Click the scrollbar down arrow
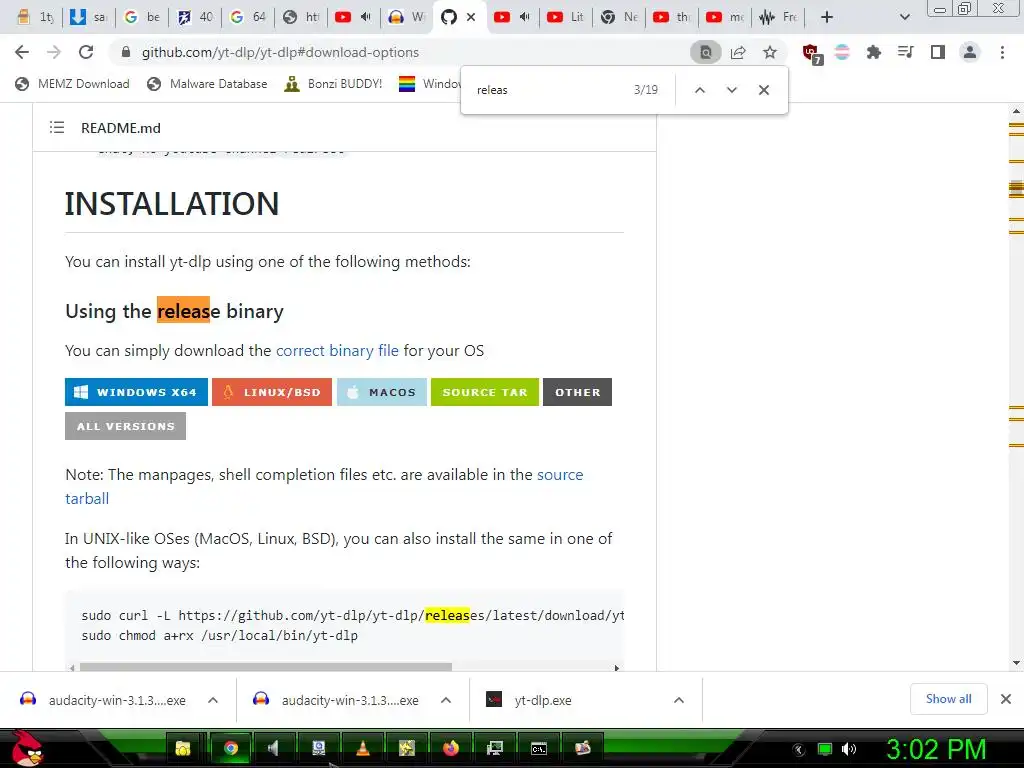Screen dimensions: 1024x768 pyautogui.click(x=1016, y=663)
